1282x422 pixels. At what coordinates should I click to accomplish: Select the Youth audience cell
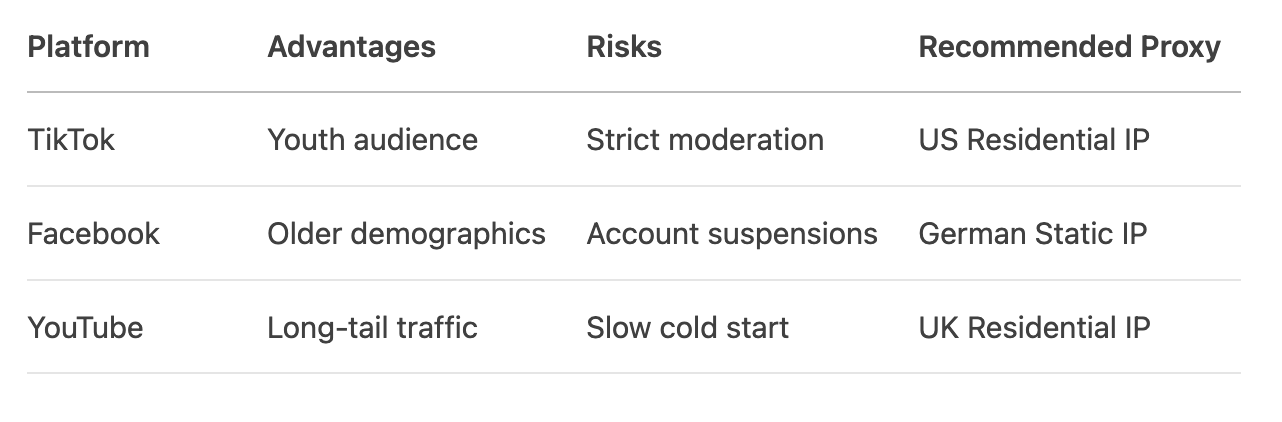[x=372, y=140]
